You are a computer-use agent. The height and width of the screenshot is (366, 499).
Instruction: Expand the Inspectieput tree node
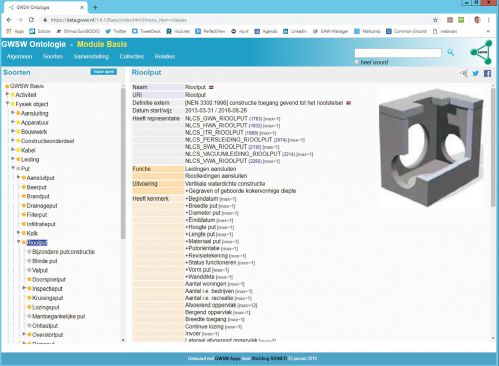(x=24, y=288)
